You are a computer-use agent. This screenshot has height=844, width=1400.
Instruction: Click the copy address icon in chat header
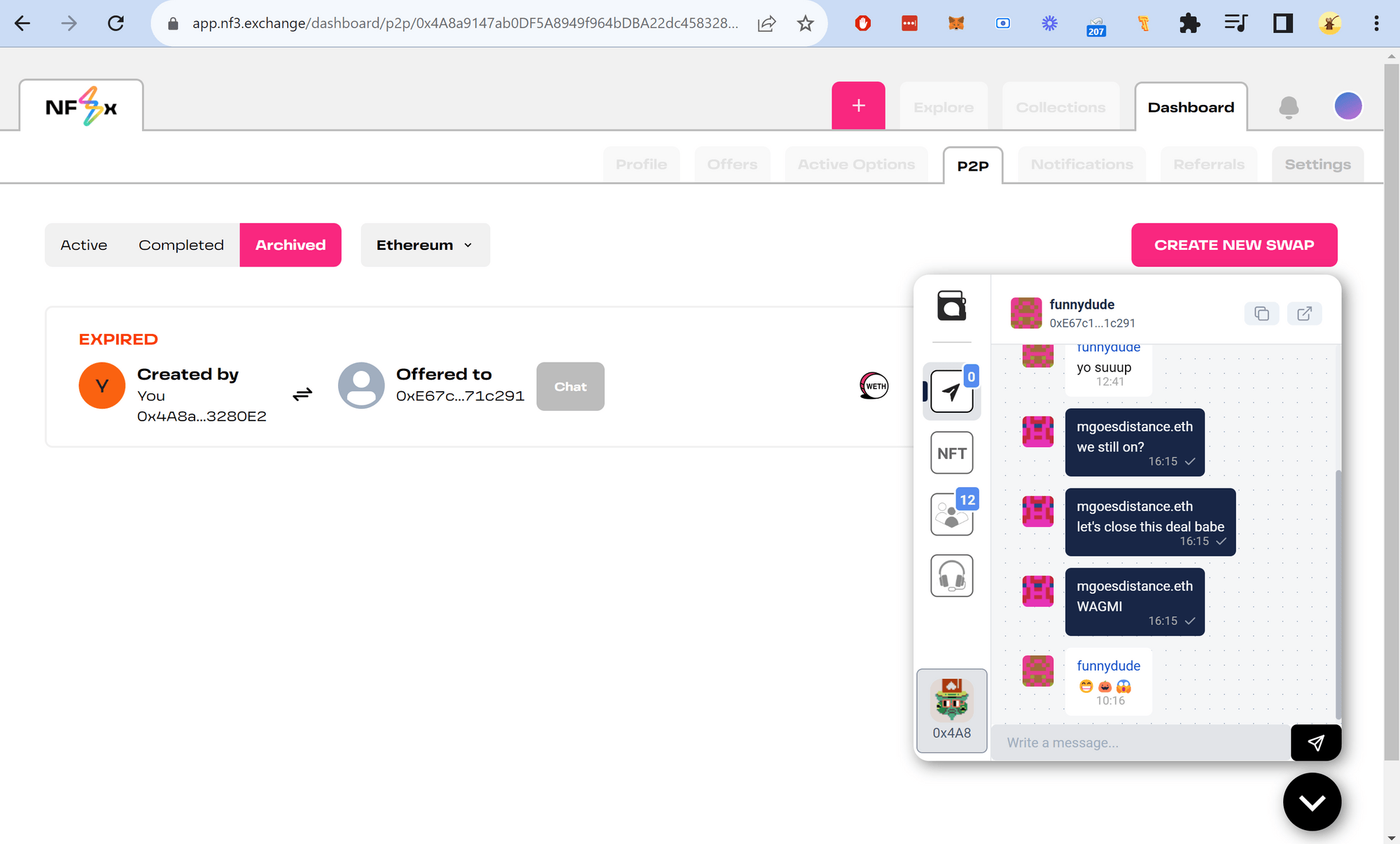click(x=1261, y=314)
